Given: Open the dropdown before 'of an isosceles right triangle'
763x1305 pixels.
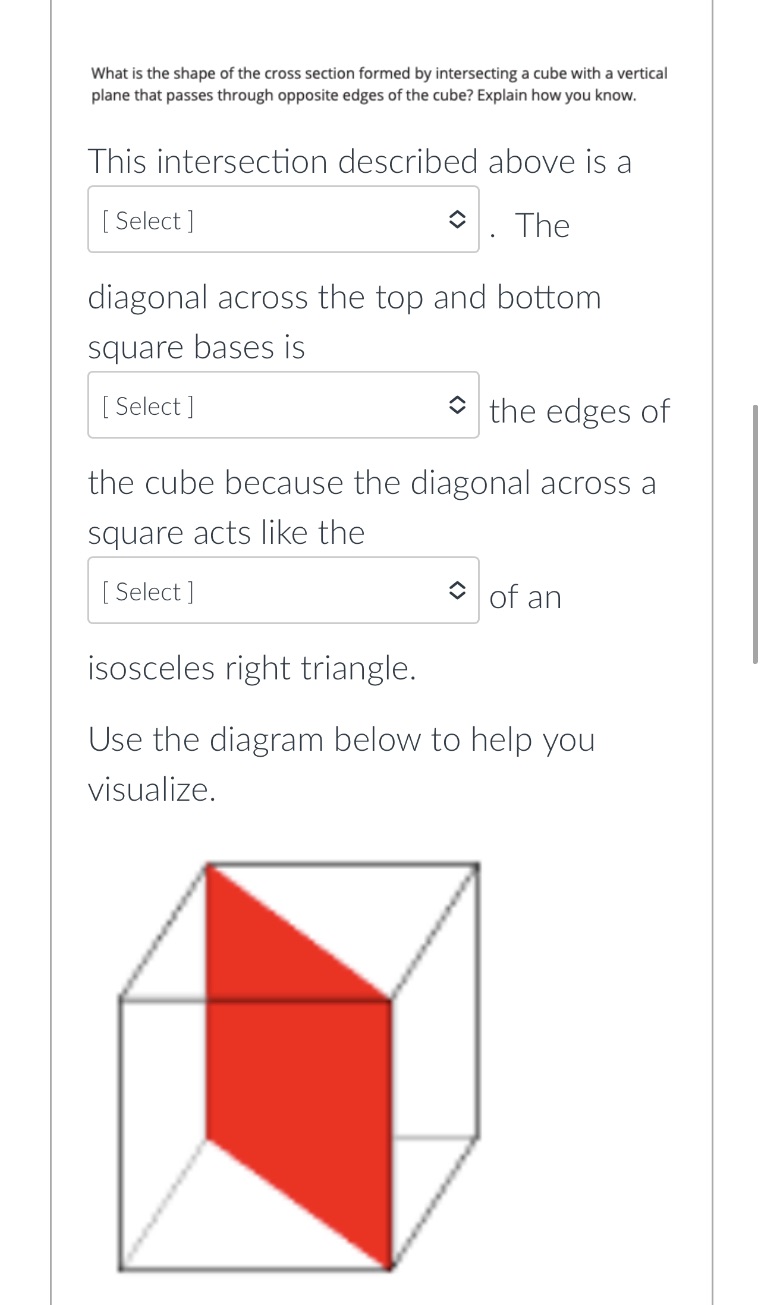Looking at the screenshot, I should click(283, 590).
